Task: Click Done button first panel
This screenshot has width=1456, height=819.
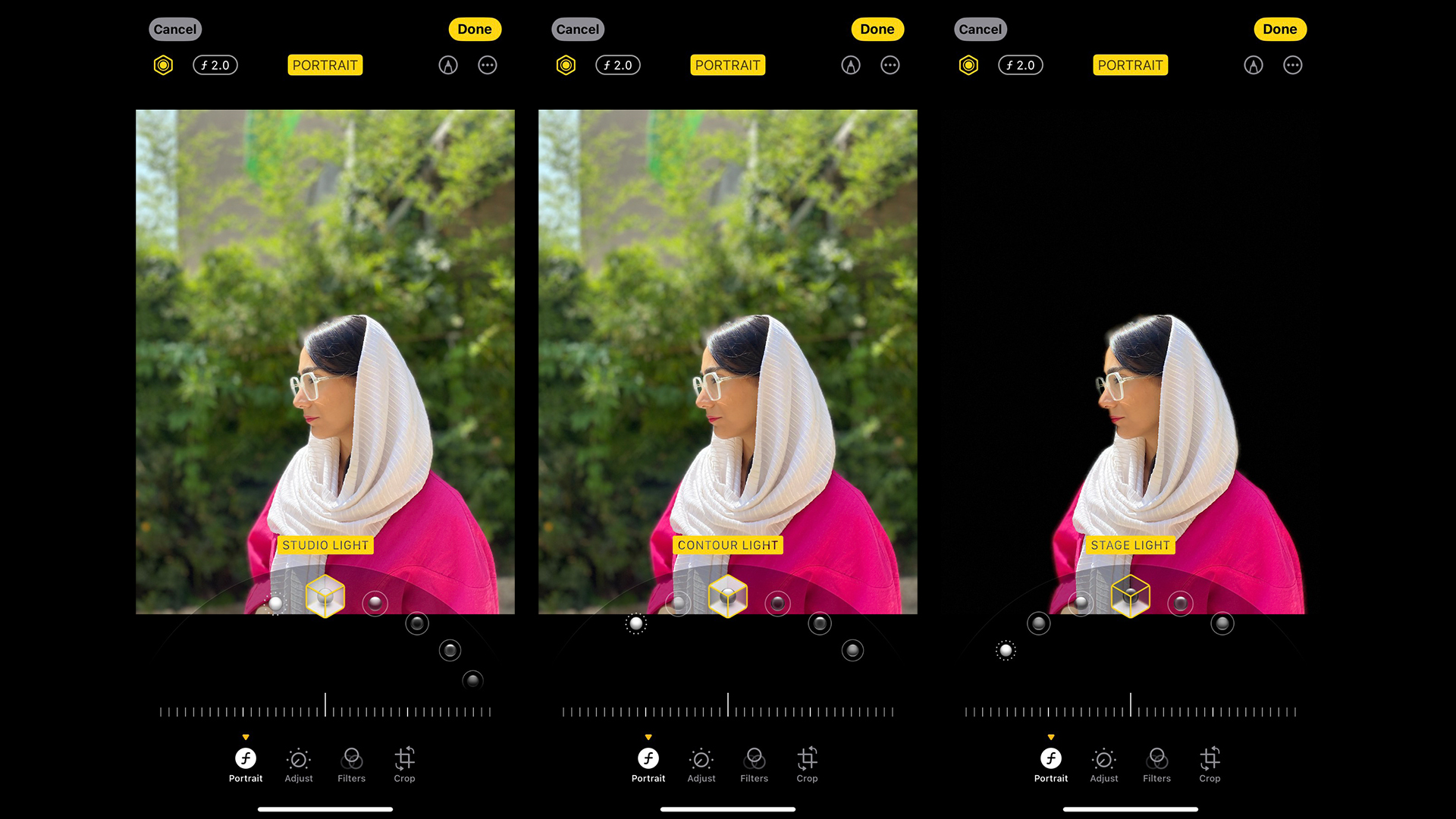Action: point(473,29)
